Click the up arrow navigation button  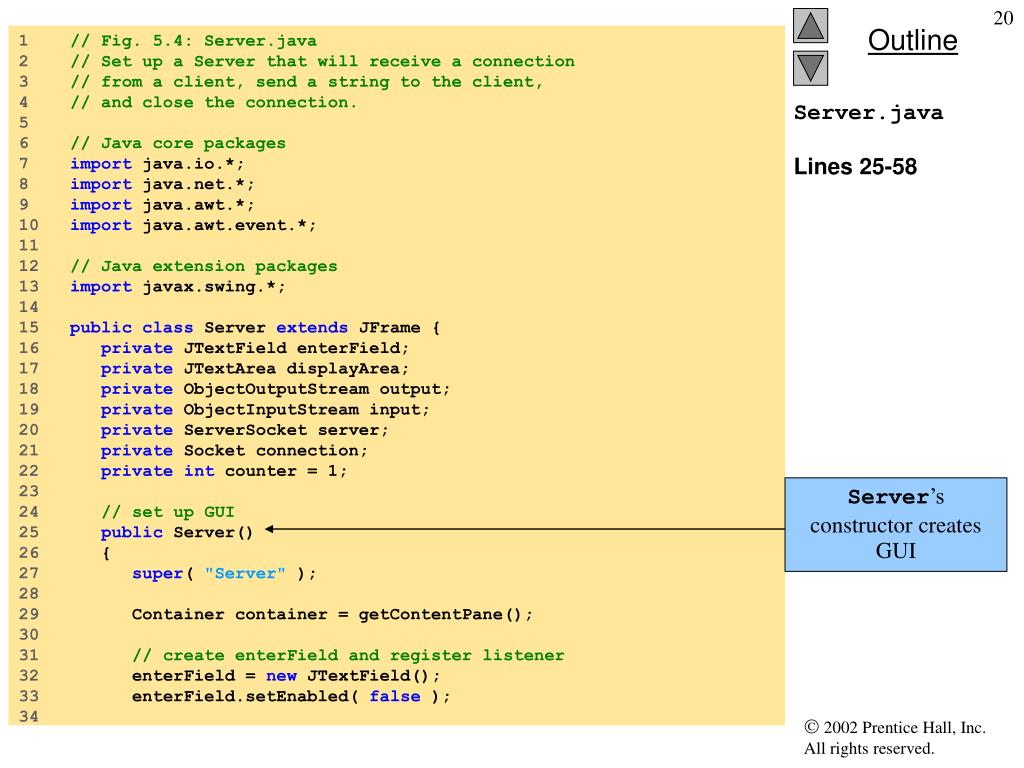[810, 25]
